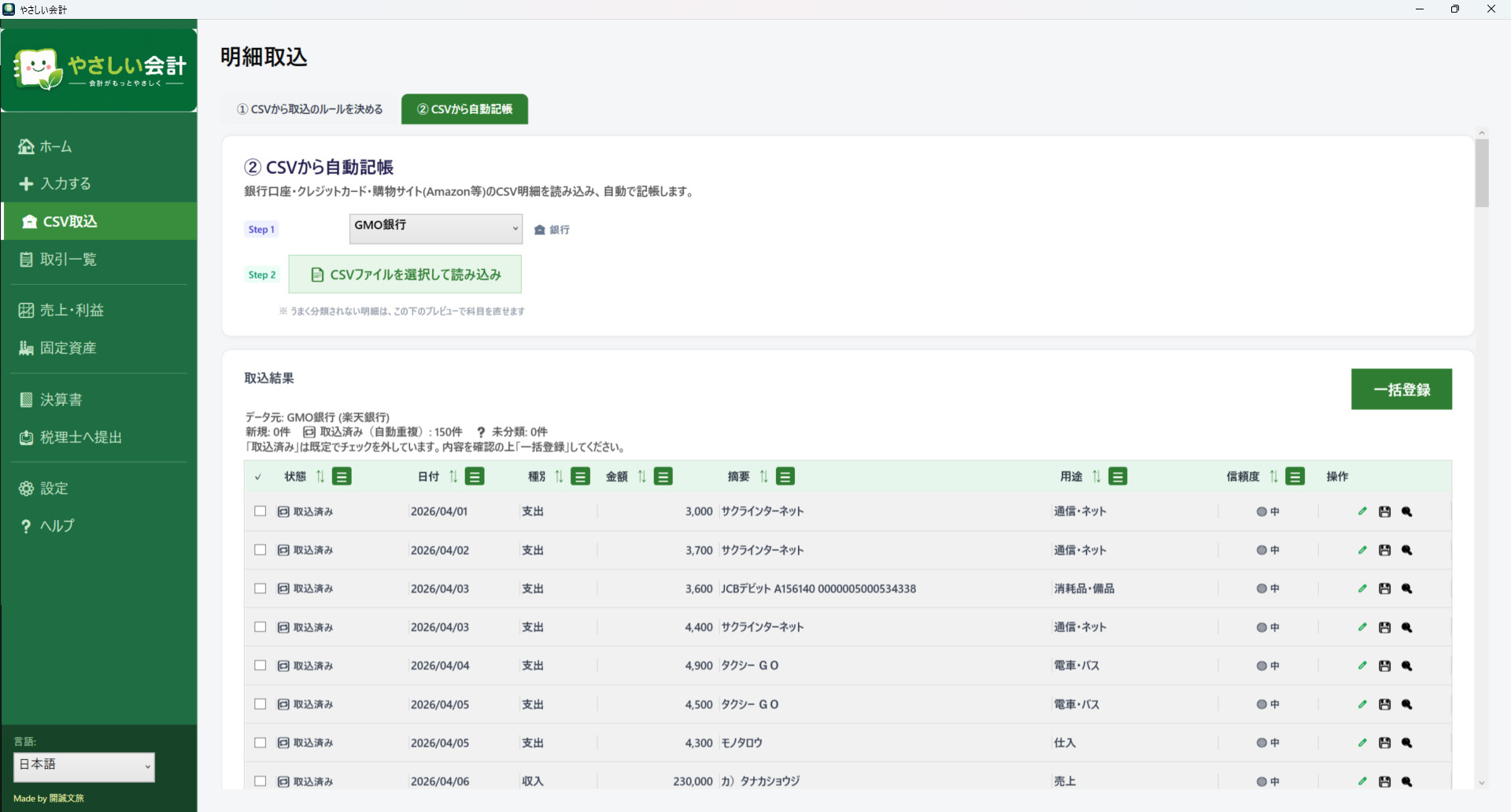Click the pencil icon on the JCBデビット row
Image resolution: width=1511 pixels, height=812 pixels.
click(1362, 589)
